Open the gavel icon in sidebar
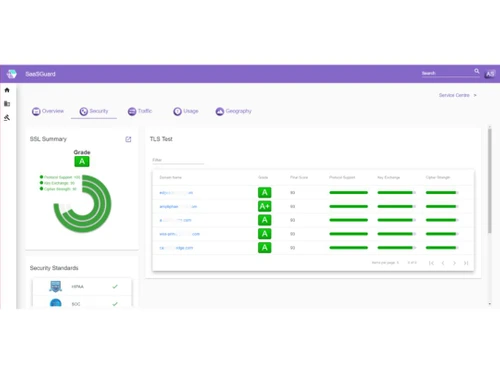The height and width of the screenshot is (375, 500). 7,118
